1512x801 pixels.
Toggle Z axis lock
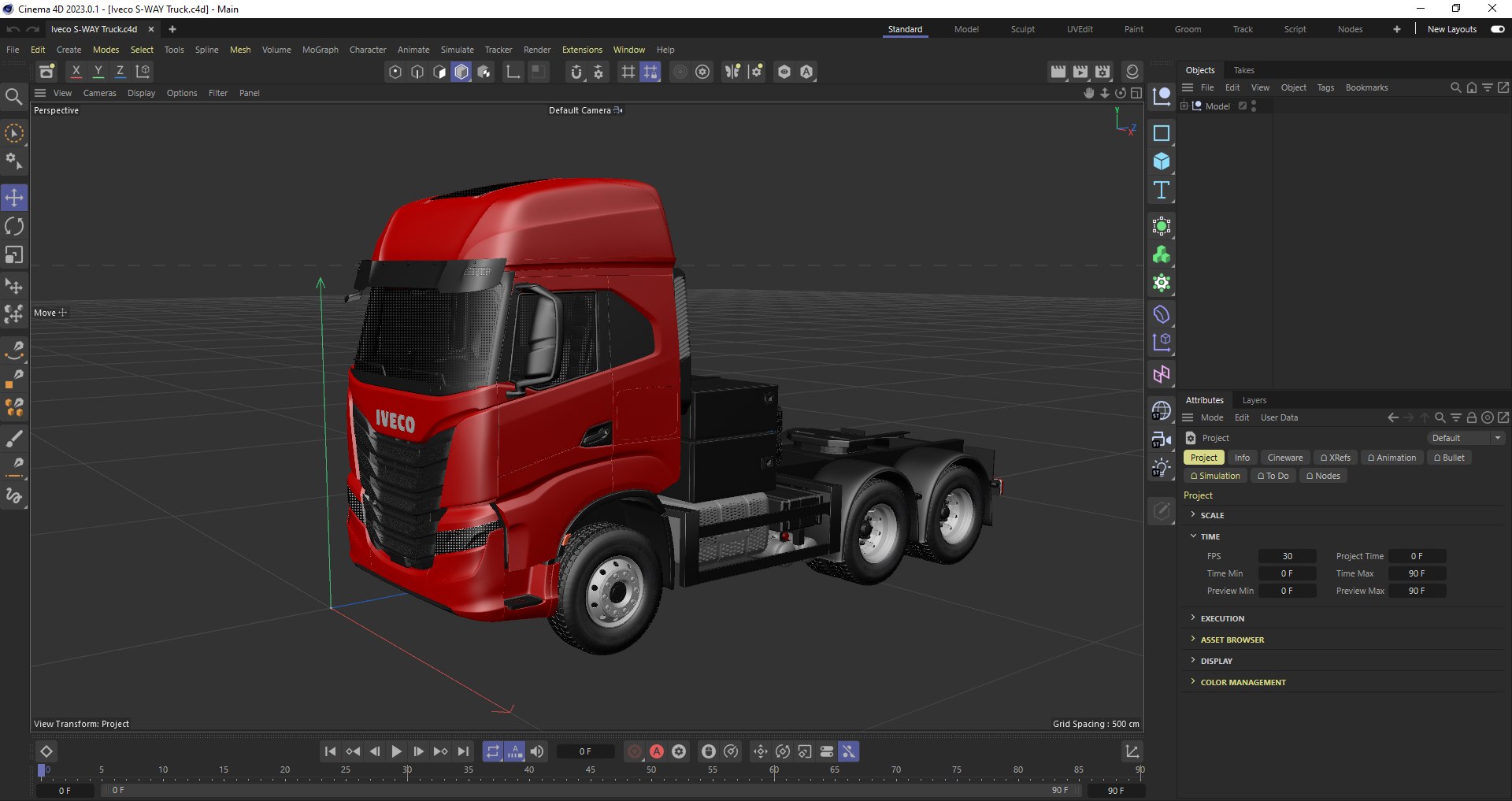pos(120,72)
